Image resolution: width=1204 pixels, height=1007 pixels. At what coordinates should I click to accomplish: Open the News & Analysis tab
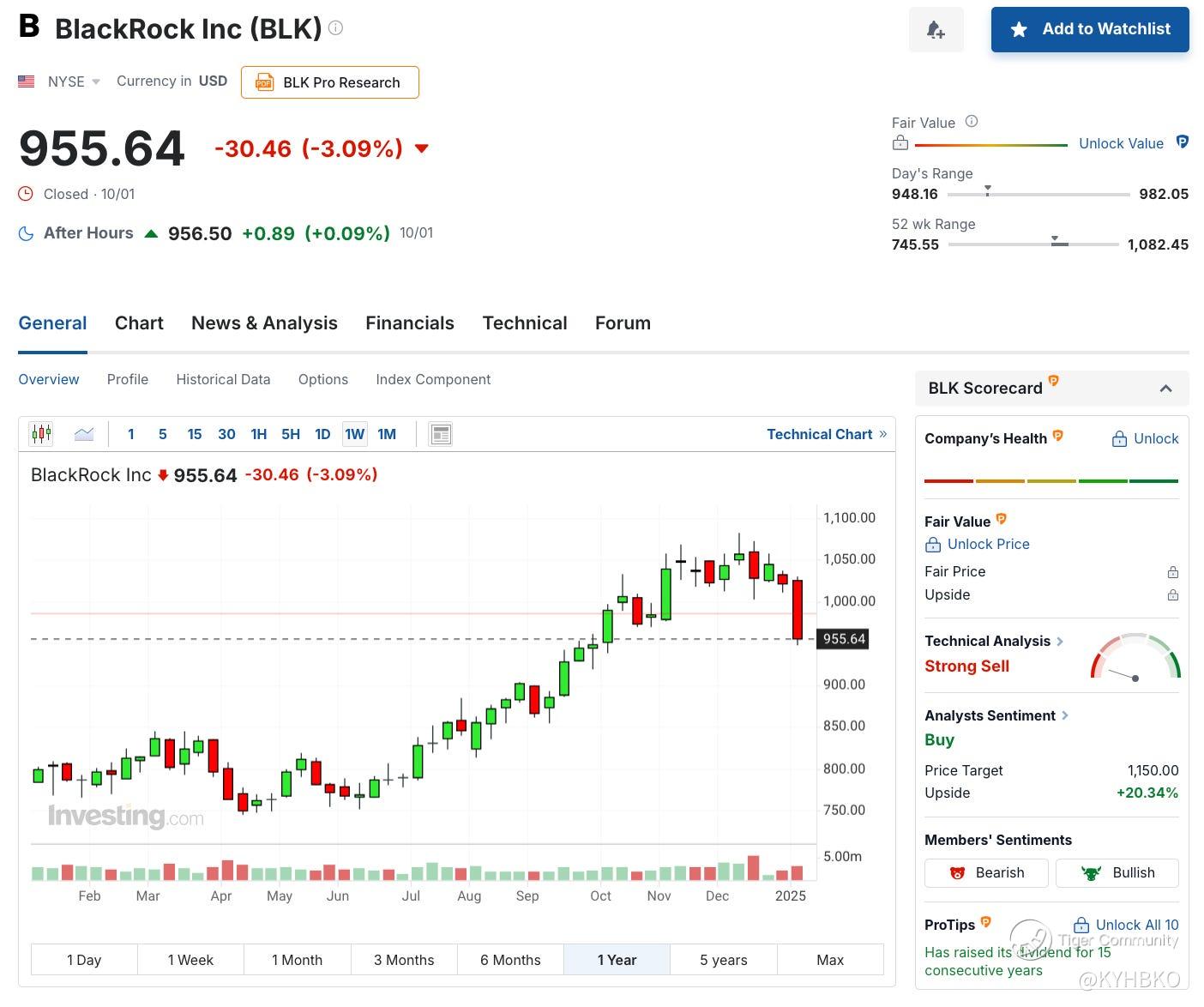coord(264,323)
